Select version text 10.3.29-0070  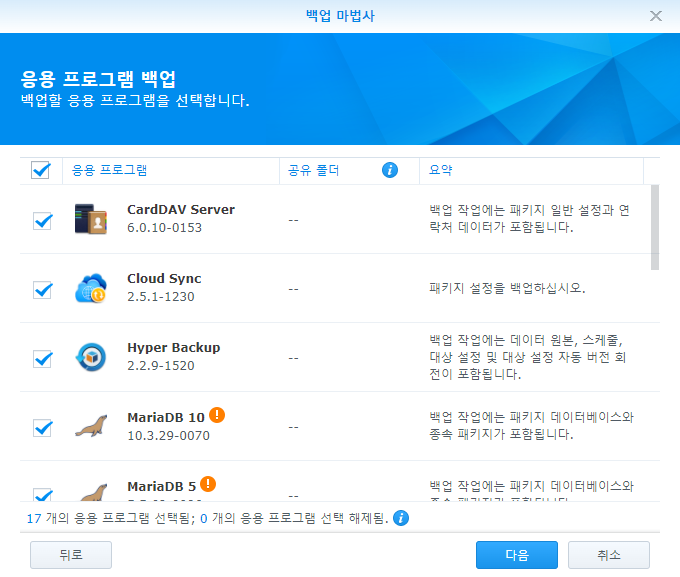click(168, 436)
